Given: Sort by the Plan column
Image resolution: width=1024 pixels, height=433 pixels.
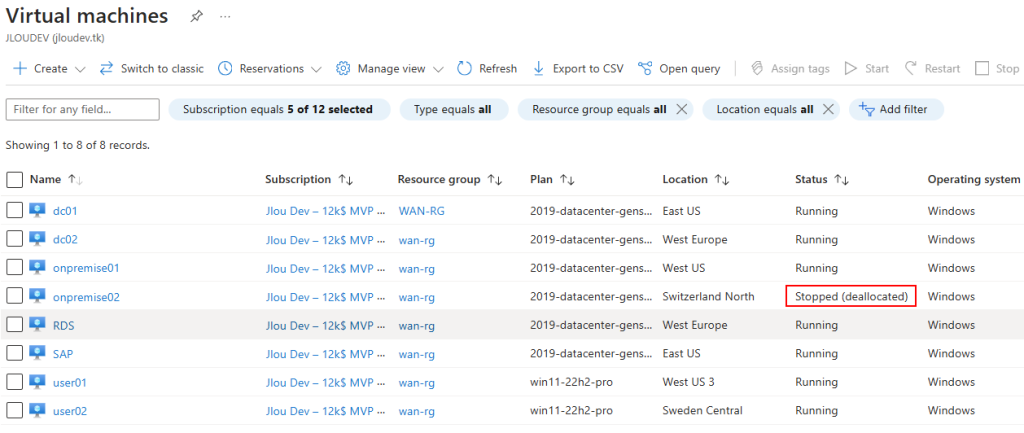Looking at the screenshot, I should [x=567, y=180].
